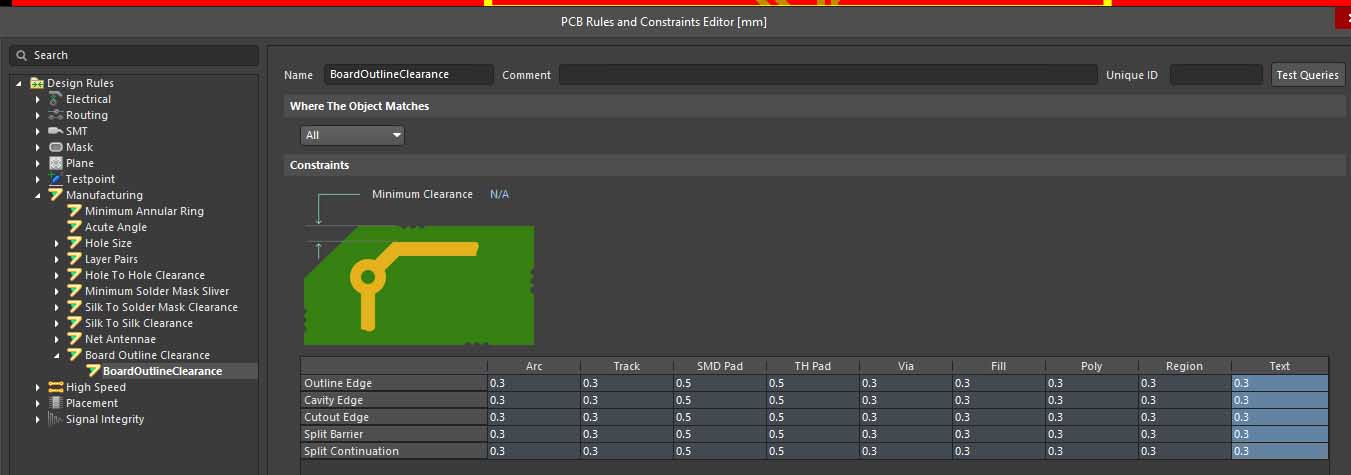The width and height of the screenshot is (1351, 475).
Task: Click the Signal Integrity category icon
Action: pos(56,419)
